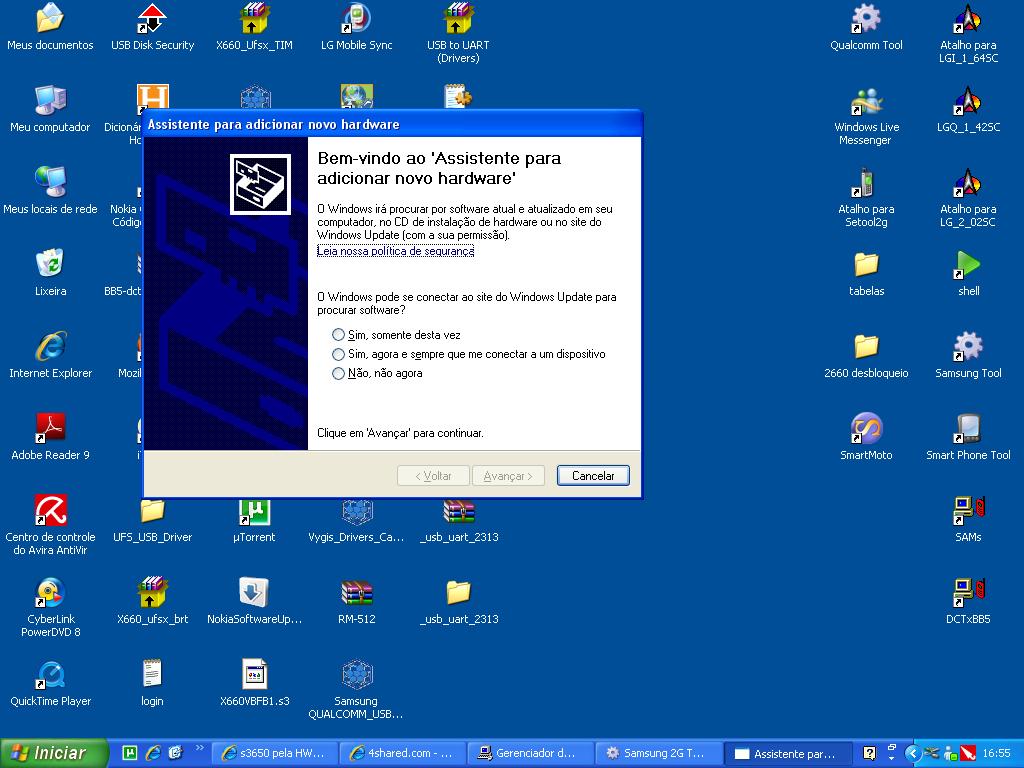1024x768 pixels.
Task: Select X660_ufsx_brt archive icon
Action: tap(152, 601)
